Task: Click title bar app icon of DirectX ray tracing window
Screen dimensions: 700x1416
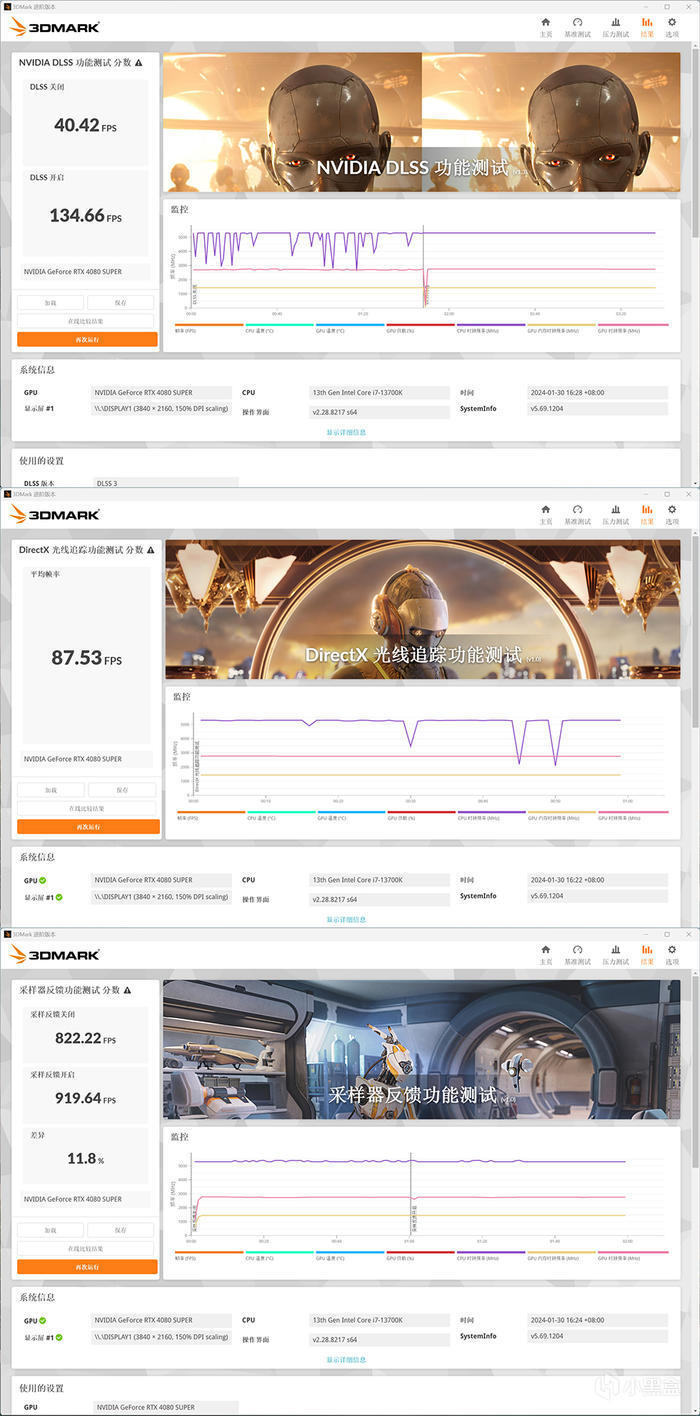Action: [x=8, y=493]
